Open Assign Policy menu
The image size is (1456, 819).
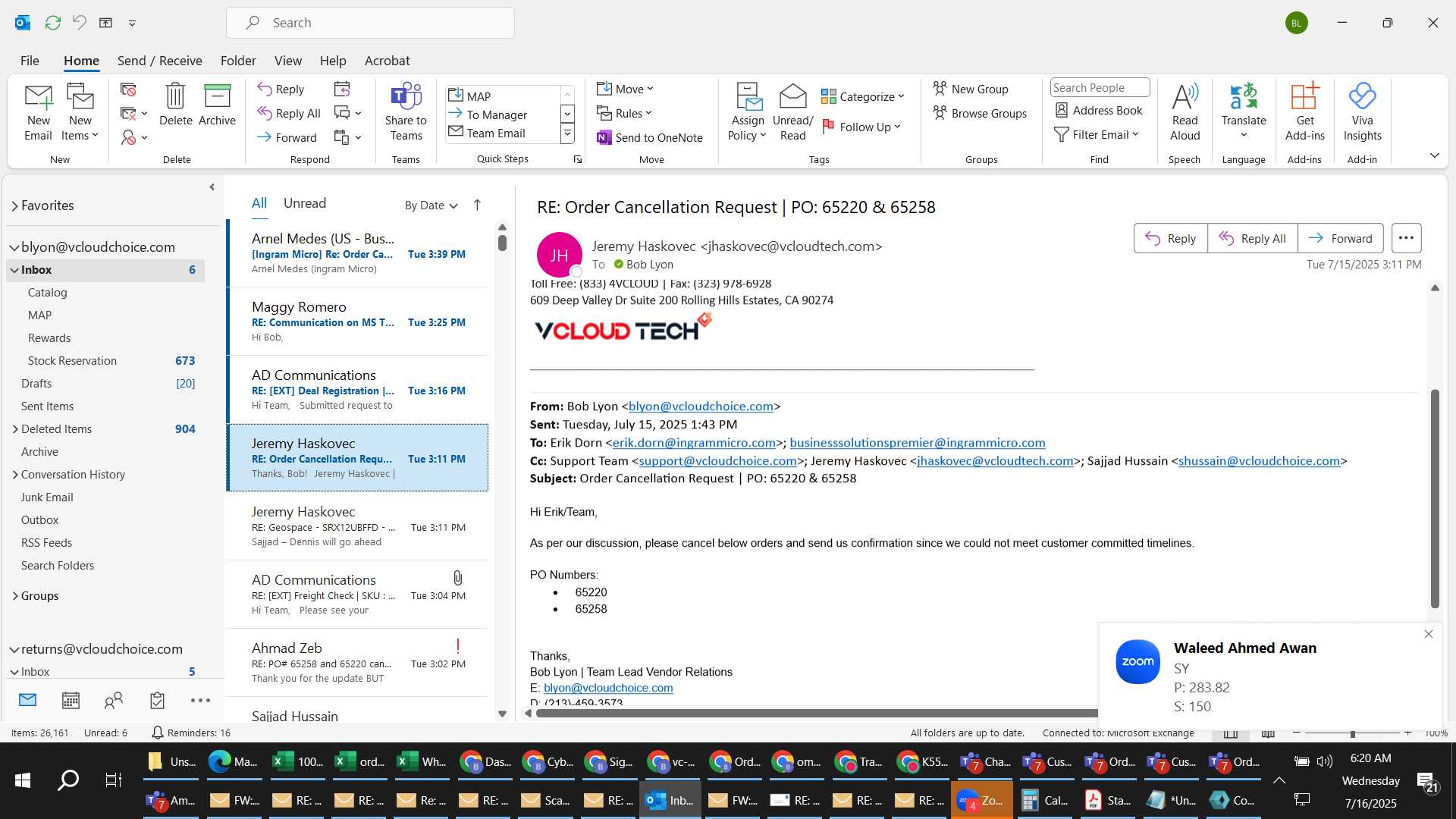[x=748, y=112]
